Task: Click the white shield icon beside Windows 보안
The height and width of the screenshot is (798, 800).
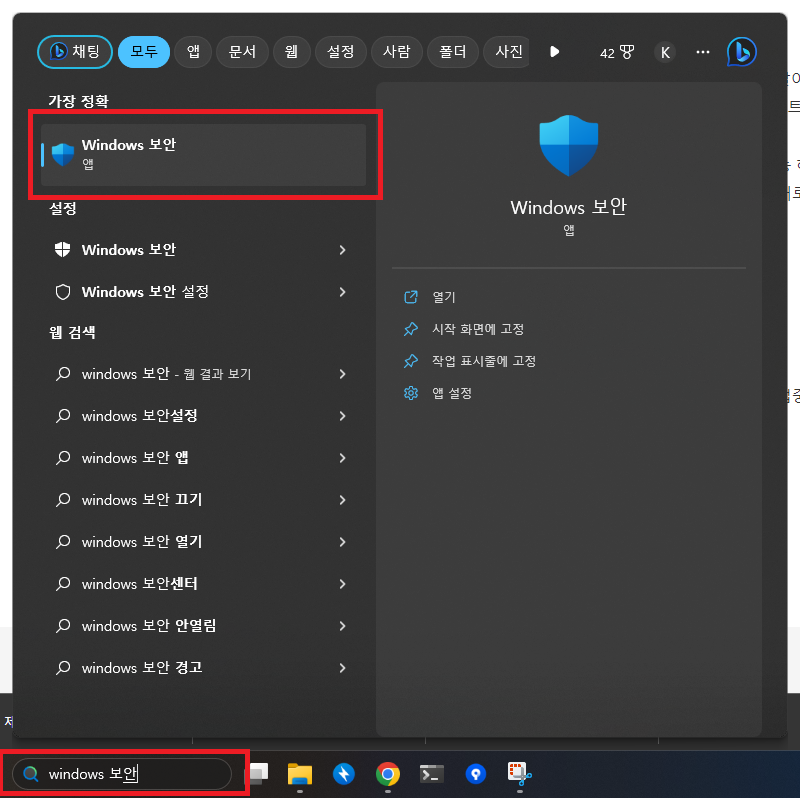Action: (62, 250)
